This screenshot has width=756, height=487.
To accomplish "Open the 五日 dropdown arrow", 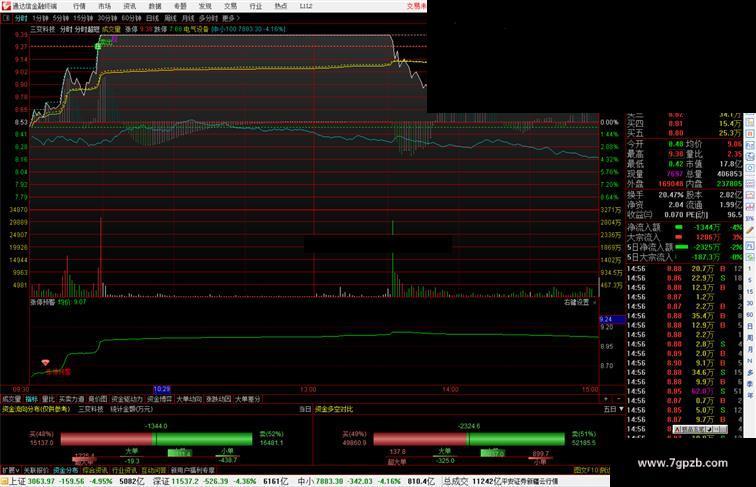I will pos(621,409).
